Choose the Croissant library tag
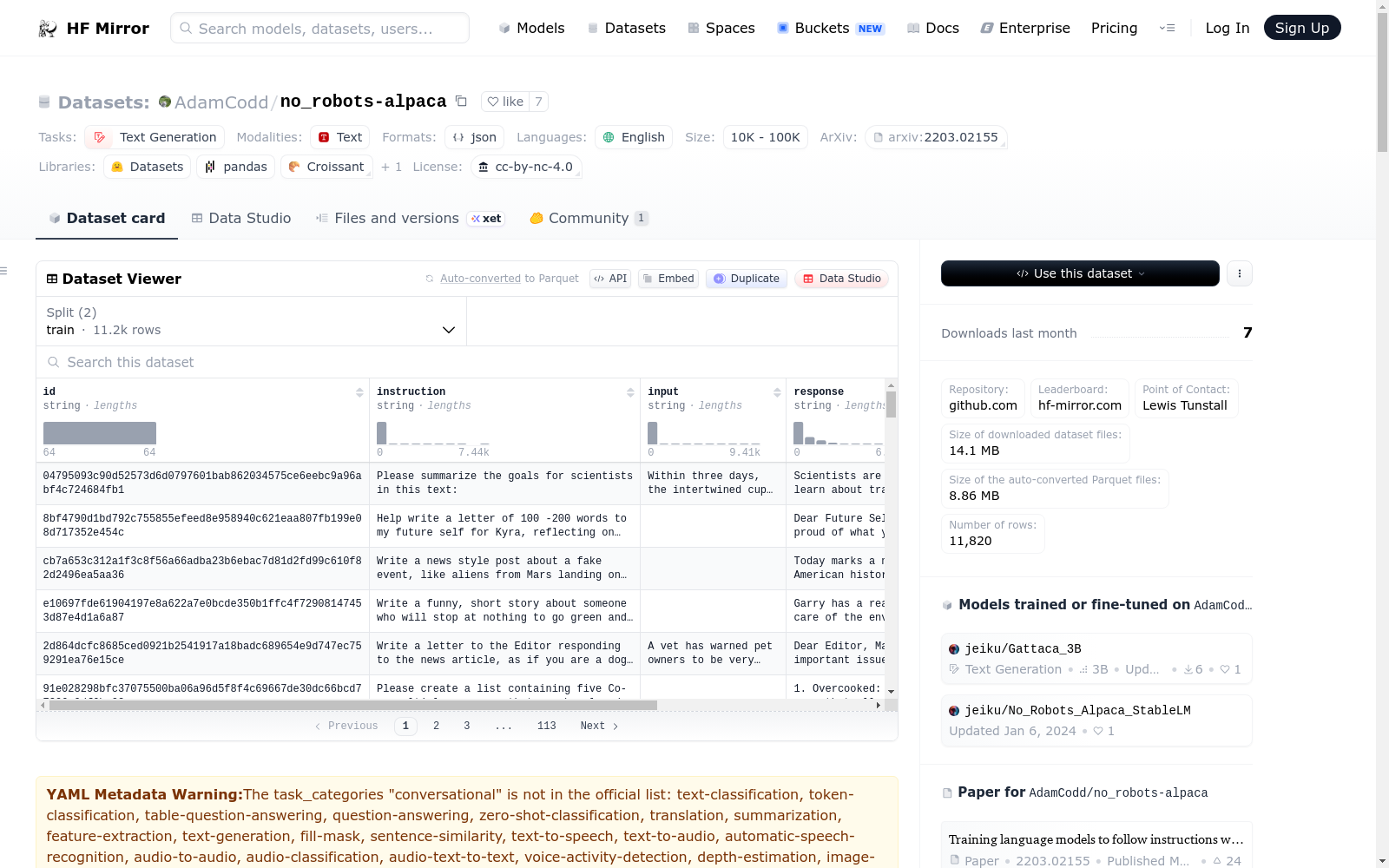Viewport: 1389px width, 868px height. (x=326, y=167)
